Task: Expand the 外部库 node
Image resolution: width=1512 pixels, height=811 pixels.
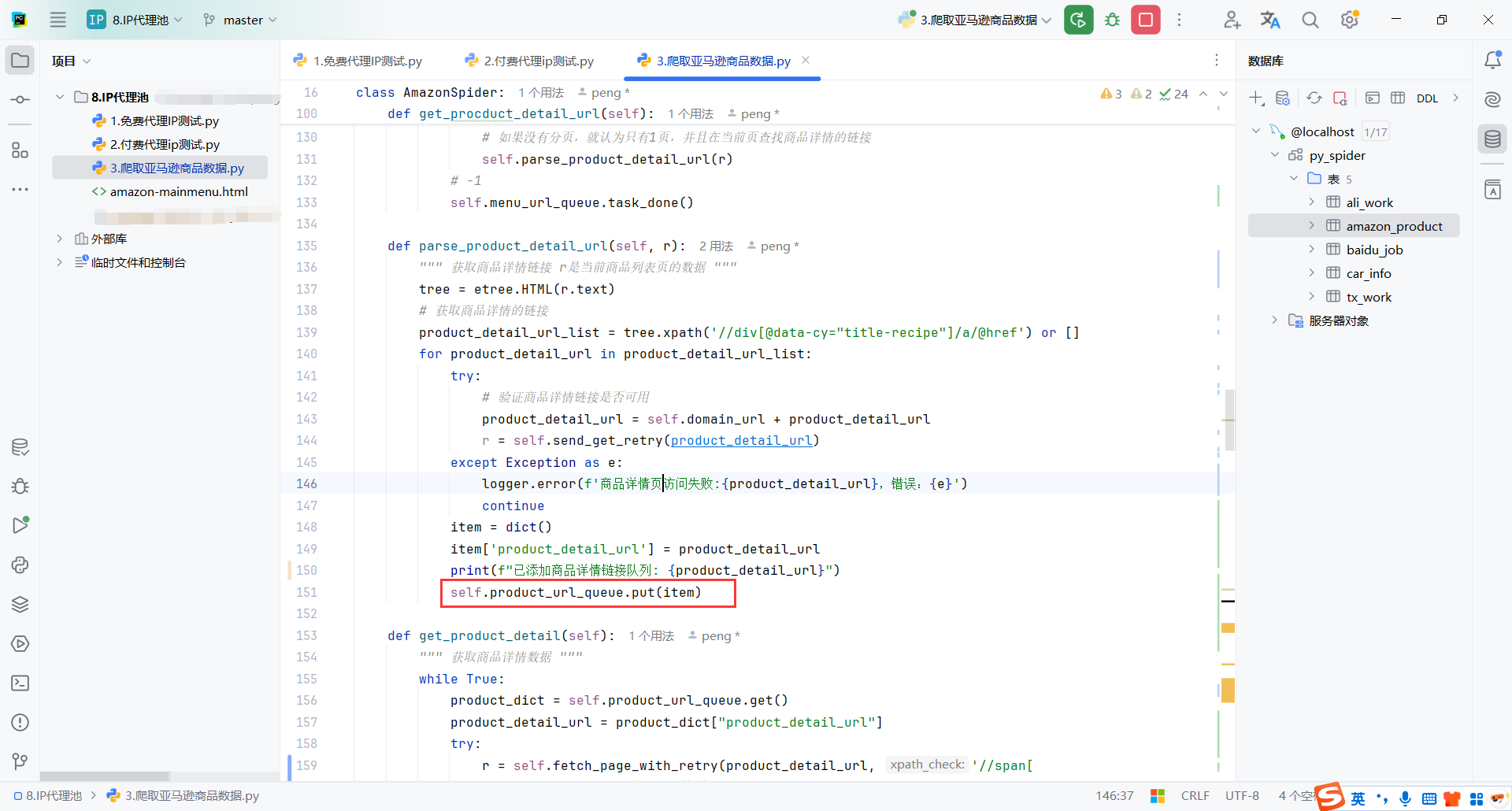Action: [x=60, y=239]
